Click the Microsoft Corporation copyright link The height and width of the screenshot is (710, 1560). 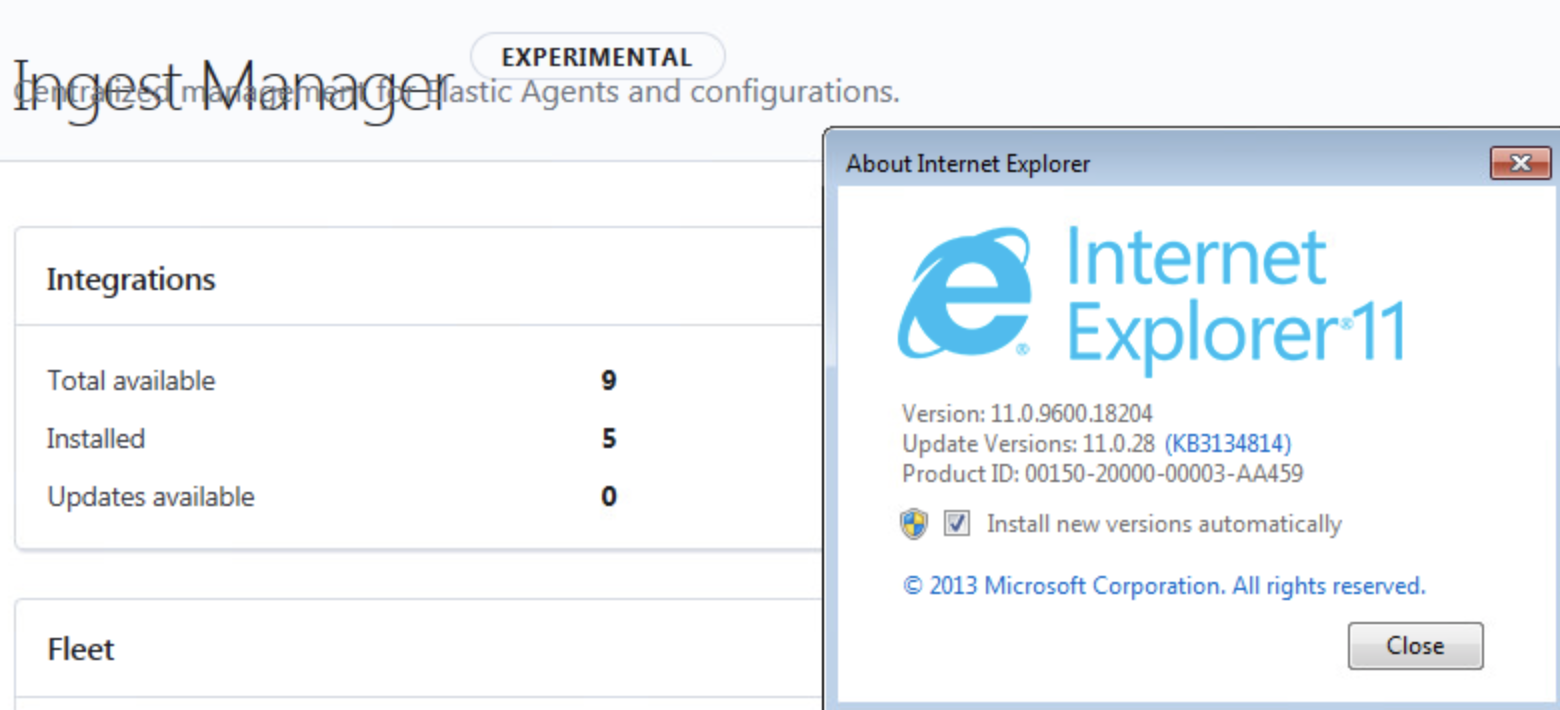pos(1166,586)
